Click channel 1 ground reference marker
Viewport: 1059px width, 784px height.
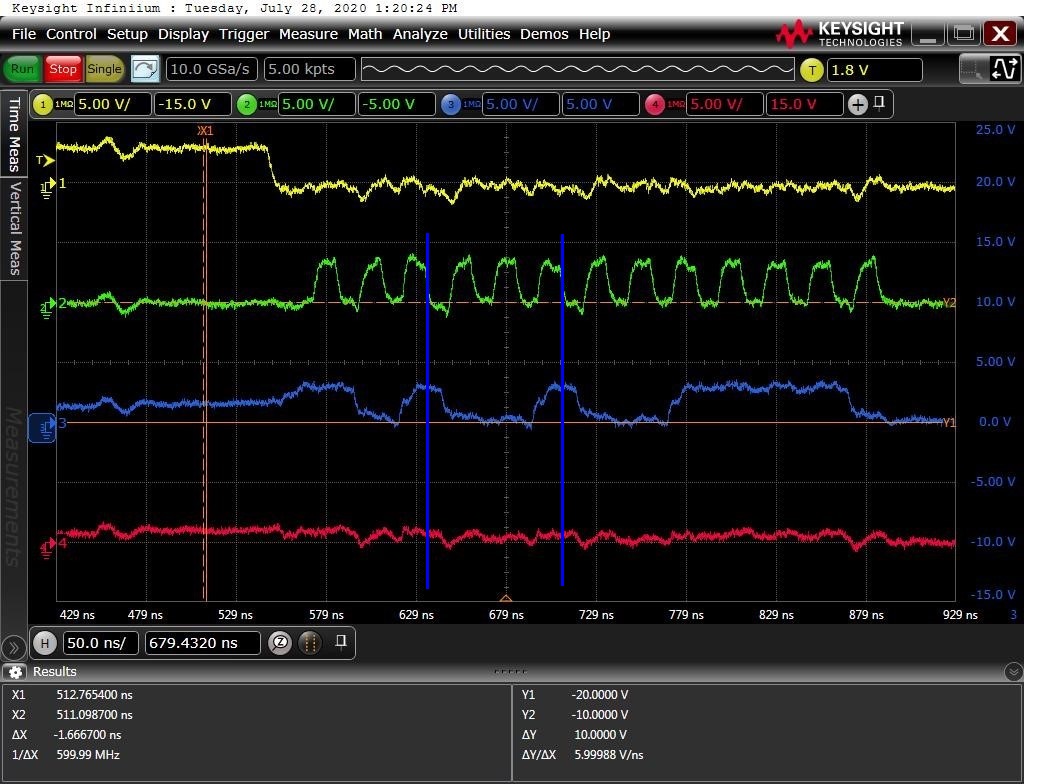point(47,187)
